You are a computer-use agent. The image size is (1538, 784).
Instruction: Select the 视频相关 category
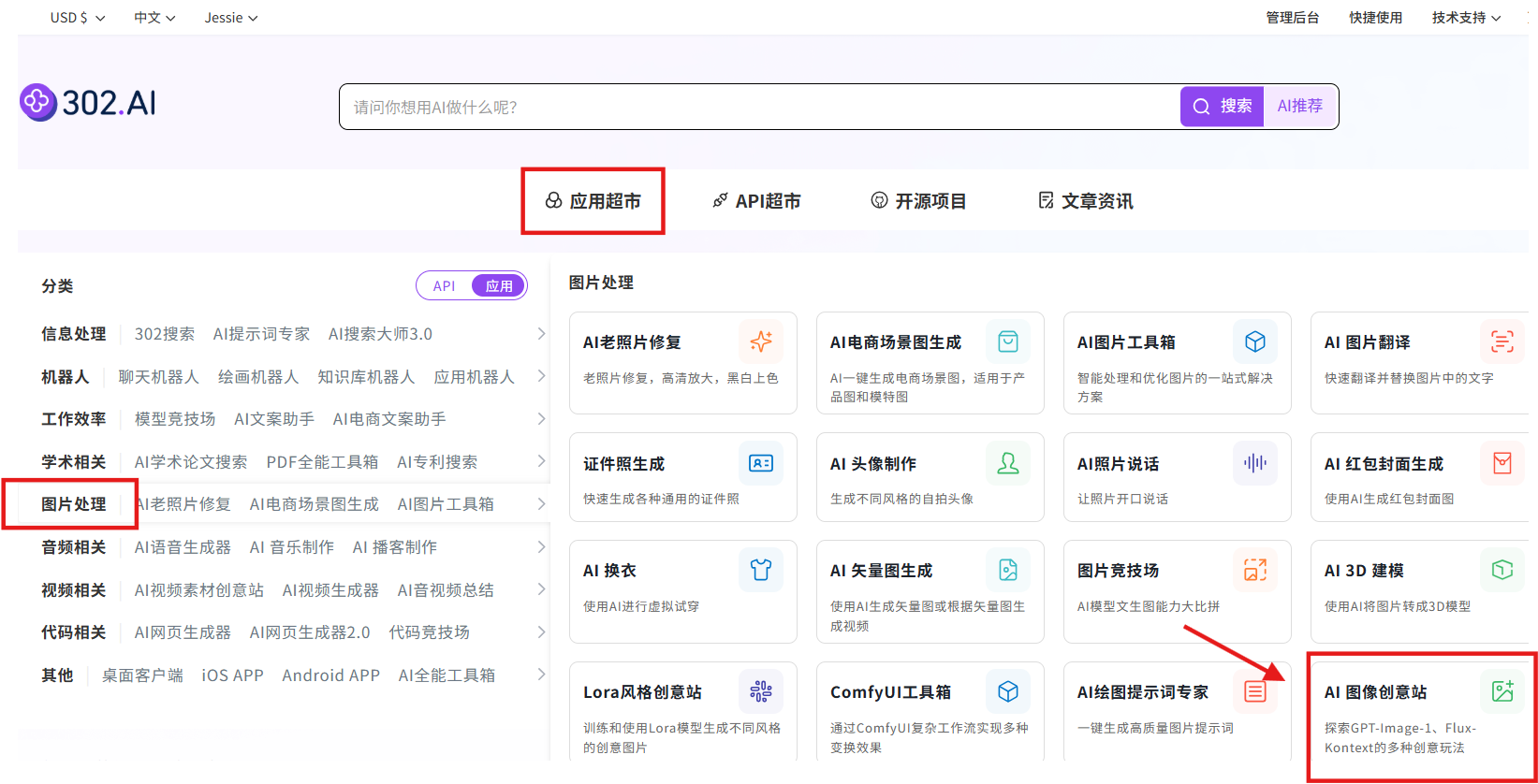74,590
